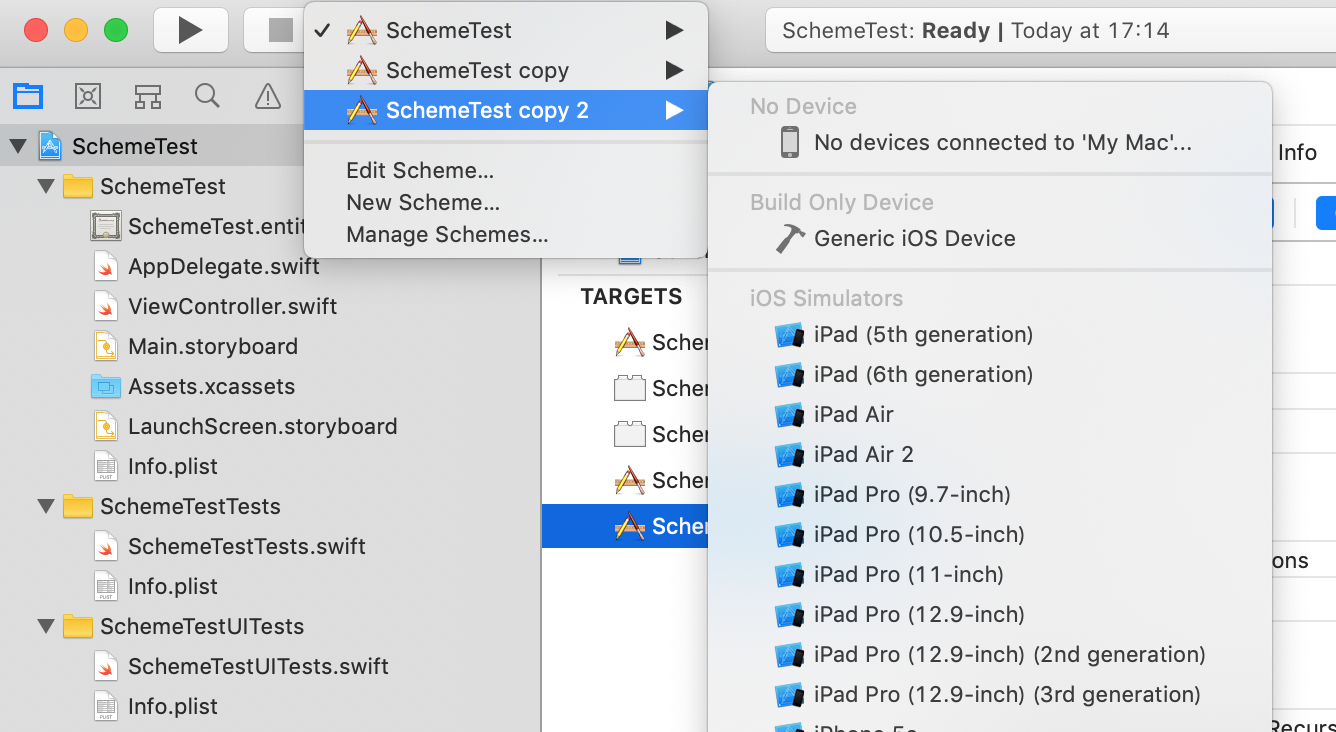
Task: Open the Project navigator folder icon
Action: (28, 96)
